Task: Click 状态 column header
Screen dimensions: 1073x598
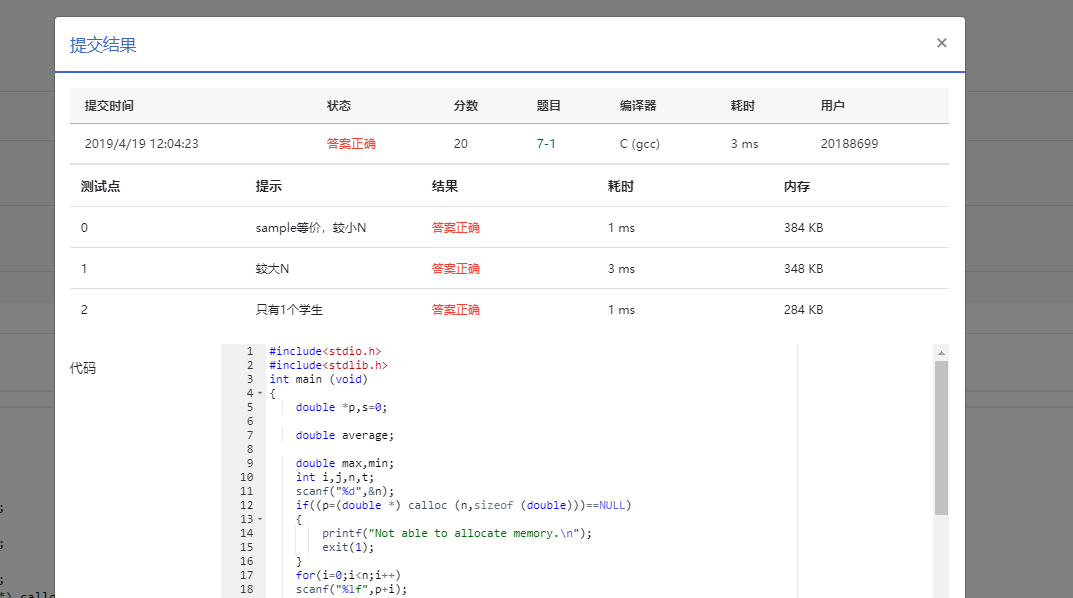Action: (339, 105)
